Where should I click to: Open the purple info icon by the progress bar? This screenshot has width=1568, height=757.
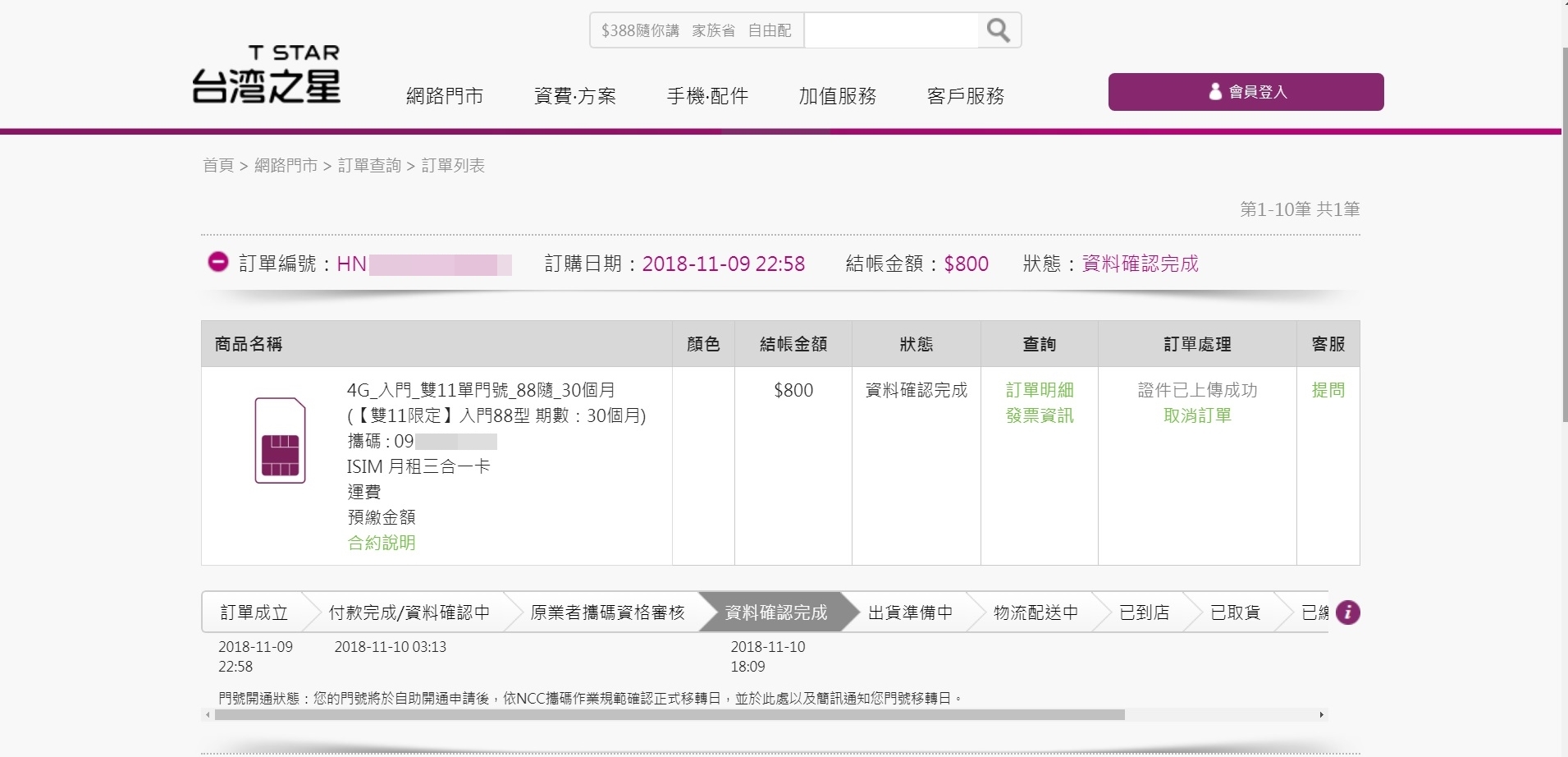click(1347, 612)
